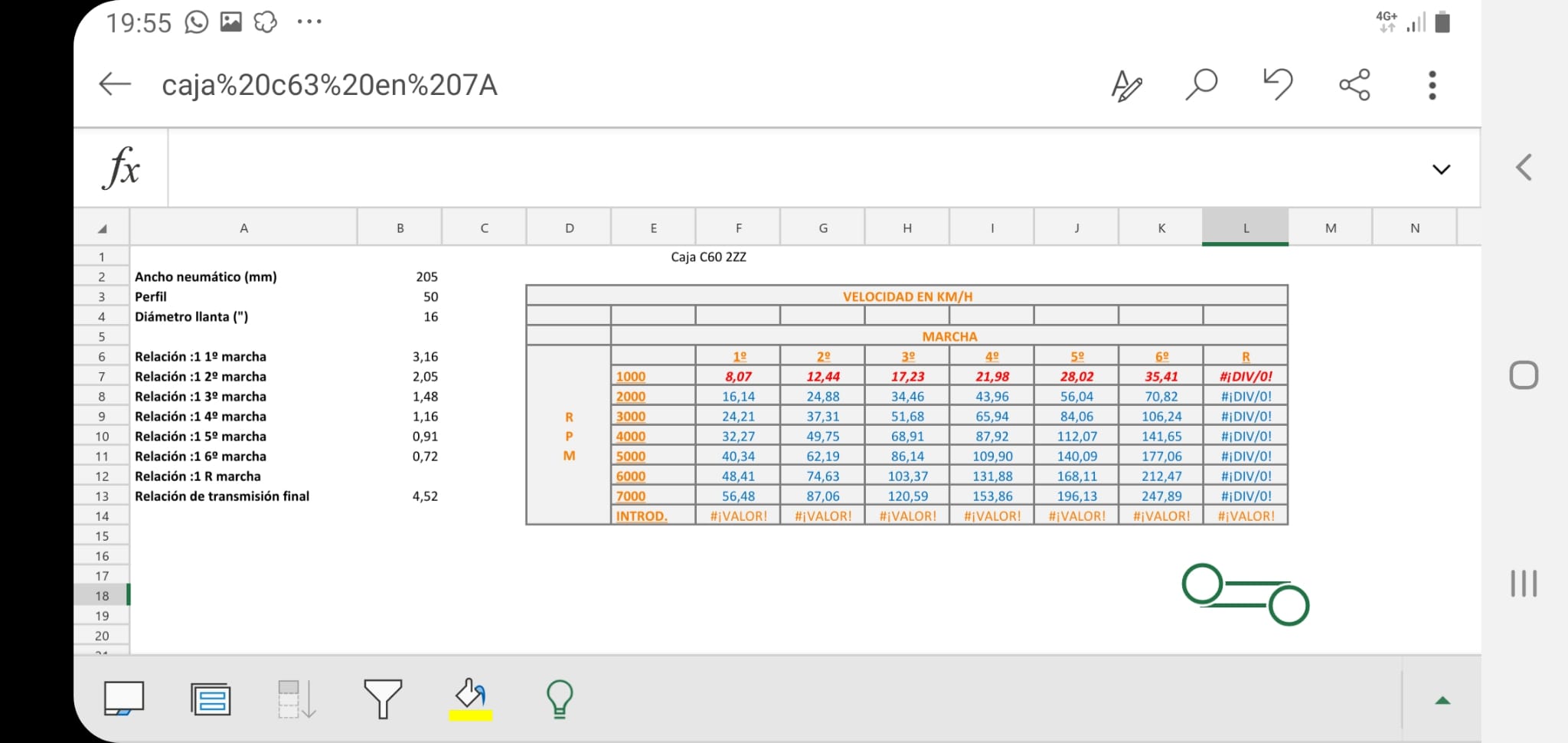Expand the formula bar chevron
Image resolution: width=1568 pixels, height=743 pixels.
[x=1441, y=169]
